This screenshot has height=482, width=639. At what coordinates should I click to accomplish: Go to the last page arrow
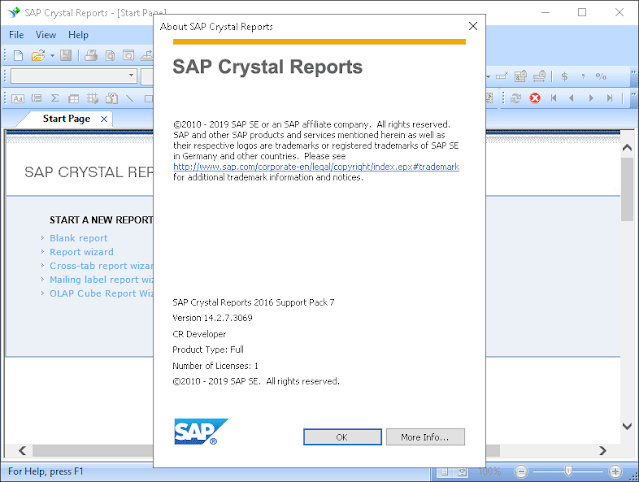[x=609, y=98]
